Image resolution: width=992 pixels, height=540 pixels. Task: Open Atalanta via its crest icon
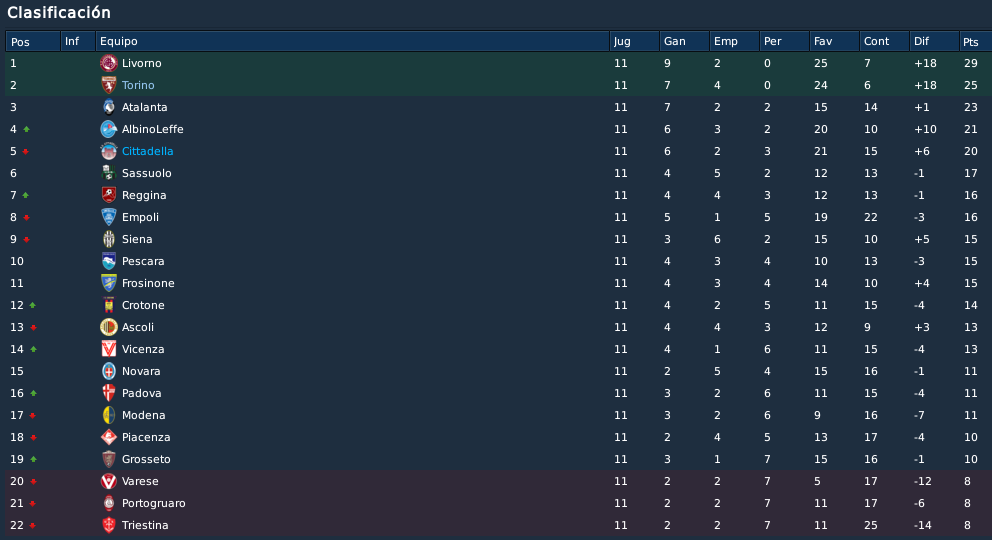pos(109,107)
